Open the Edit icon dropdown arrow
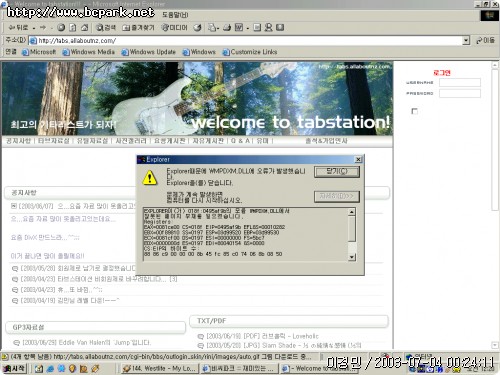Viewport: 500px width, 375px height. (247, 28)
